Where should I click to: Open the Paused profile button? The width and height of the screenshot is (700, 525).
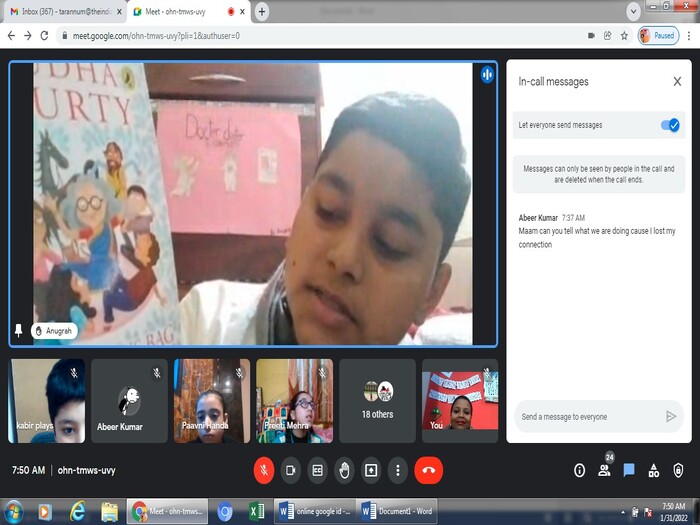click(658, 36)
